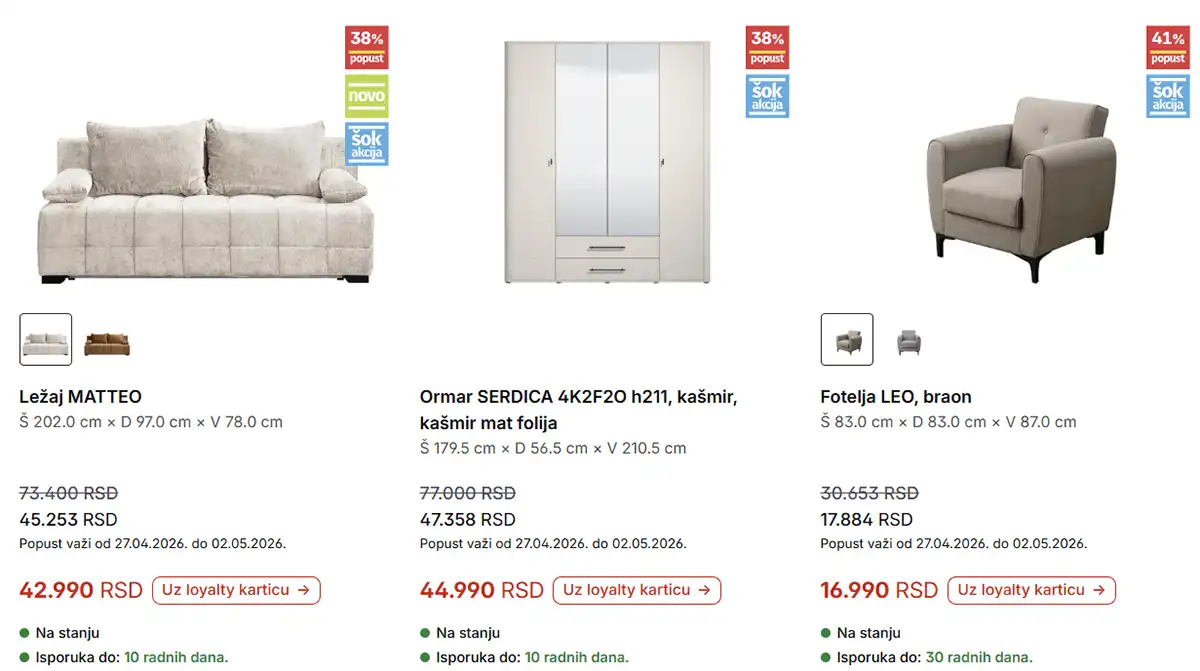Click the selected white variant of Ležaj MATTEO
This screenshot has width=1200, height=671.
46,339
